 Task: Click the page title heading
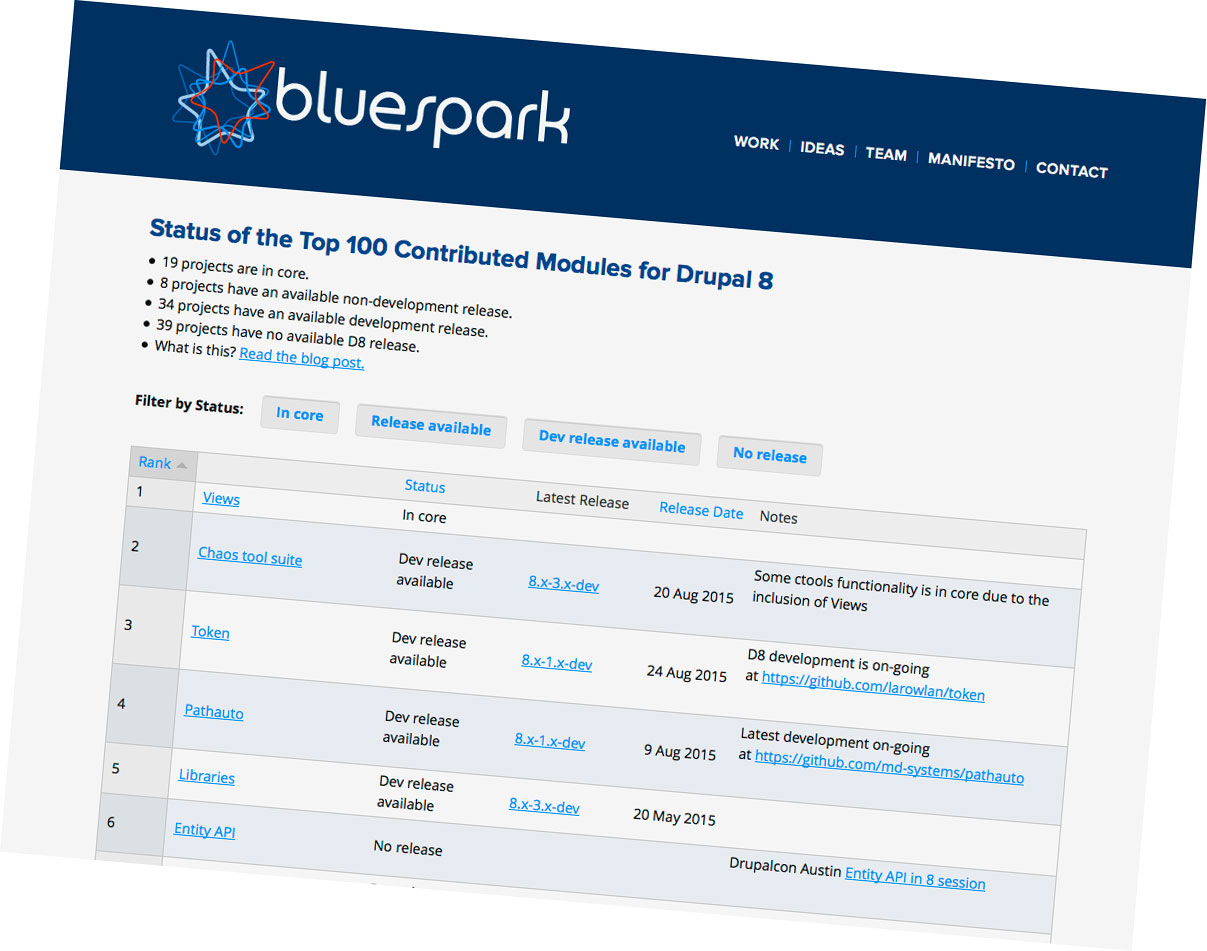click(x=461, y=254)
